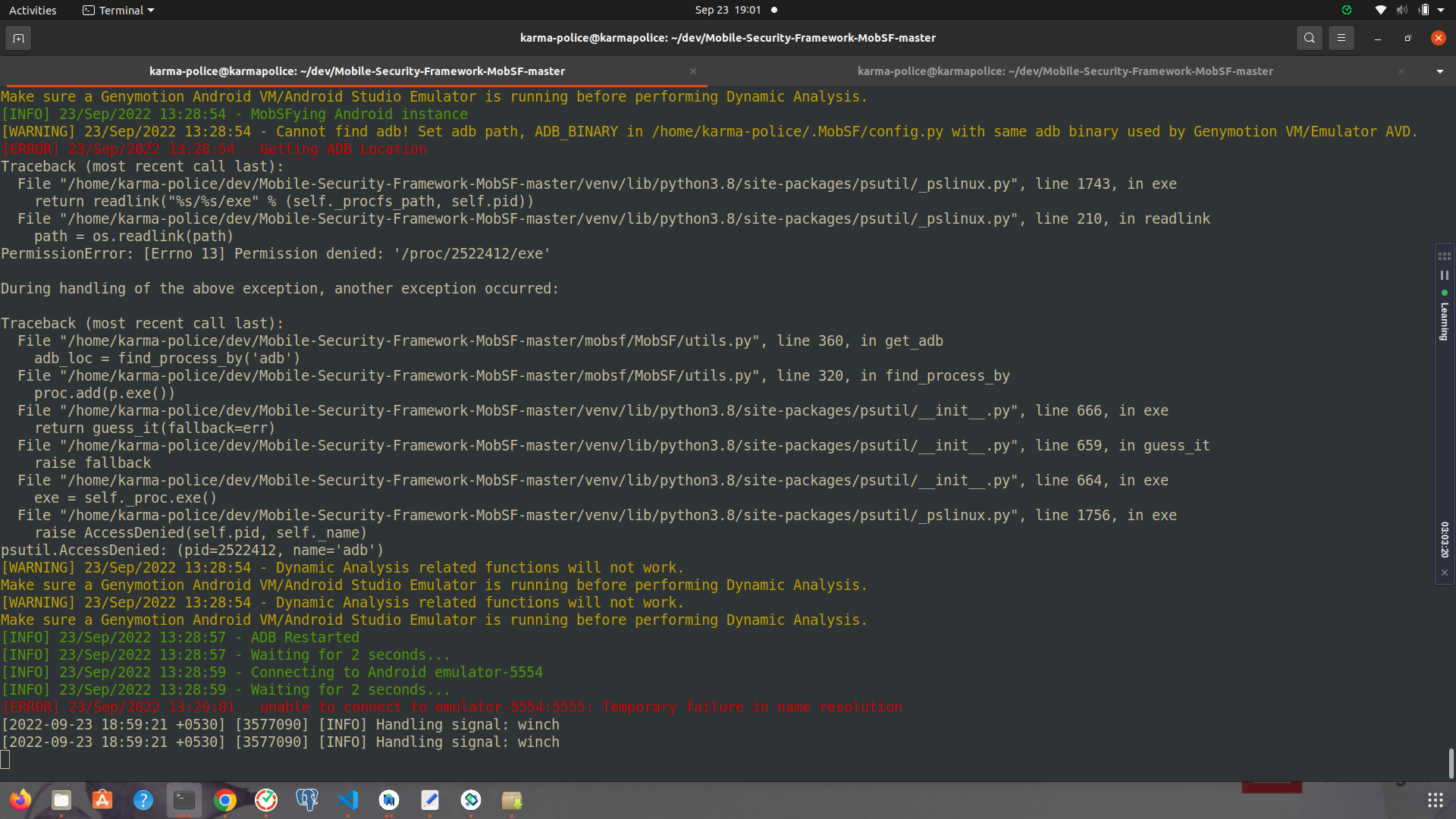Click the Sep 23 clock in the top bar

click(x=726, y=10)
